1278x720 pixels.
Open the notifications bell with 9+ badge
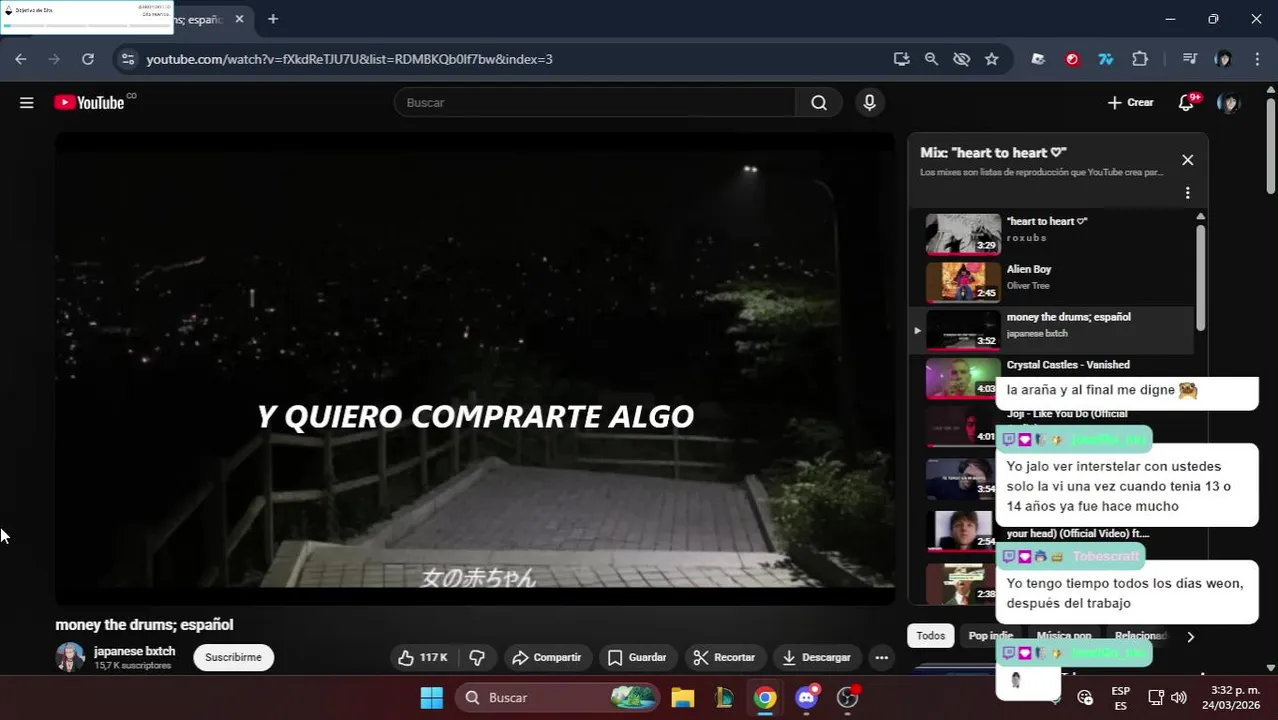pyautogui.click(x=1186, y=102)
